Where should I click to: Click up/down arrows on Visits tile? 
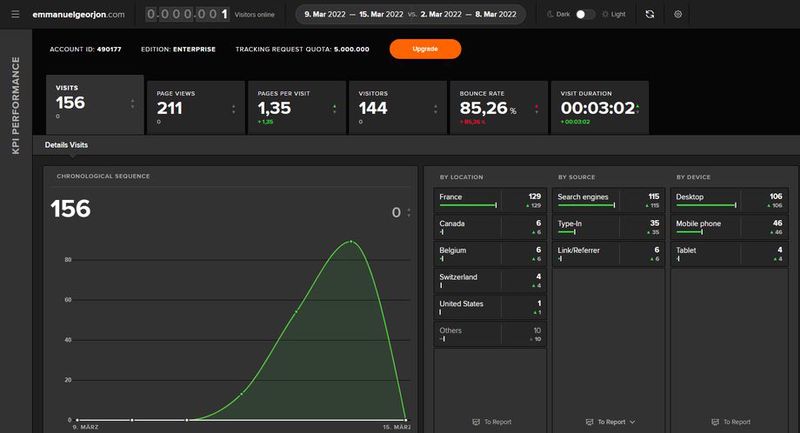click(132, 105)
